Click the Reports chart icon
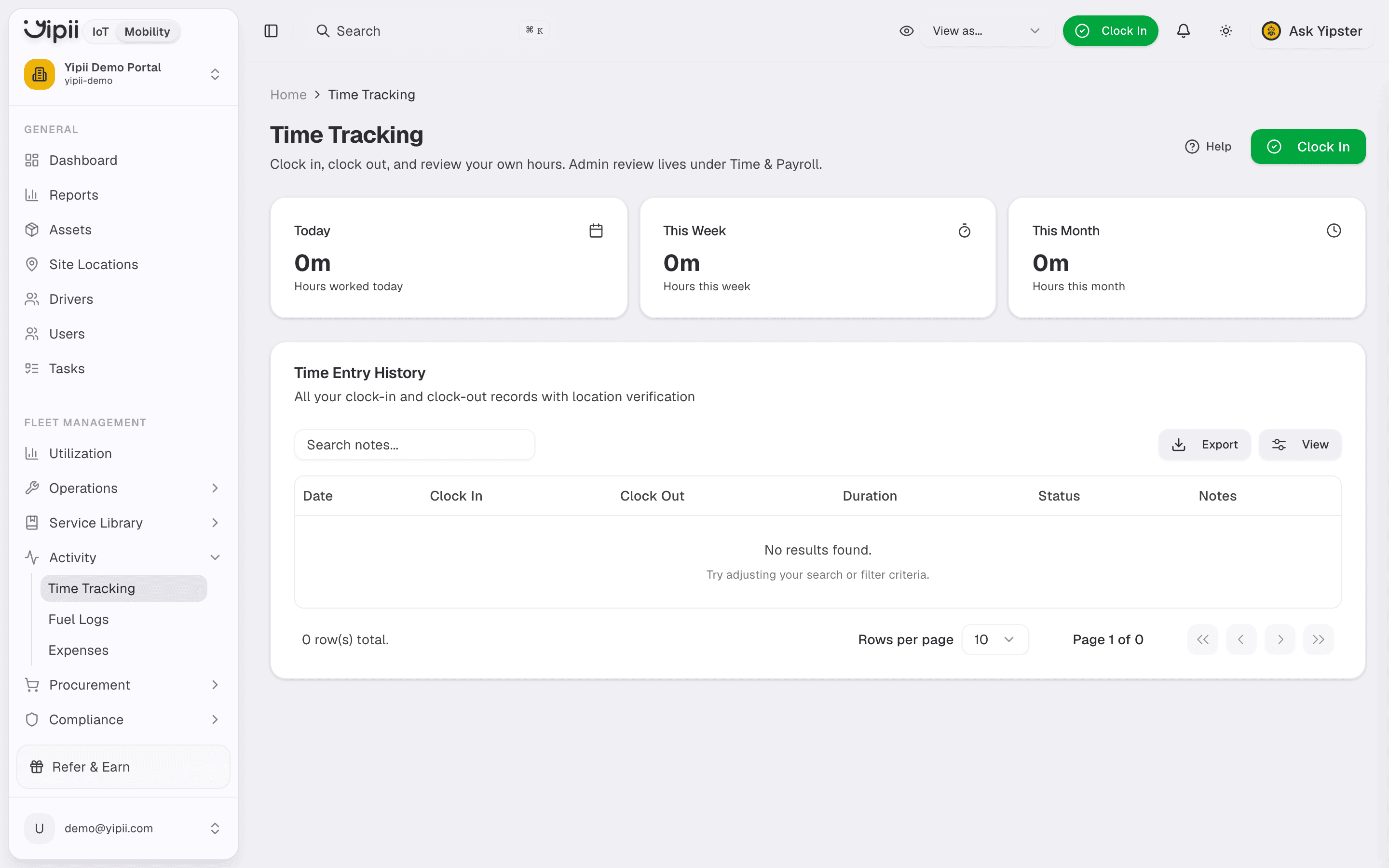1389x868 pixels. click(x=32, y=195)
